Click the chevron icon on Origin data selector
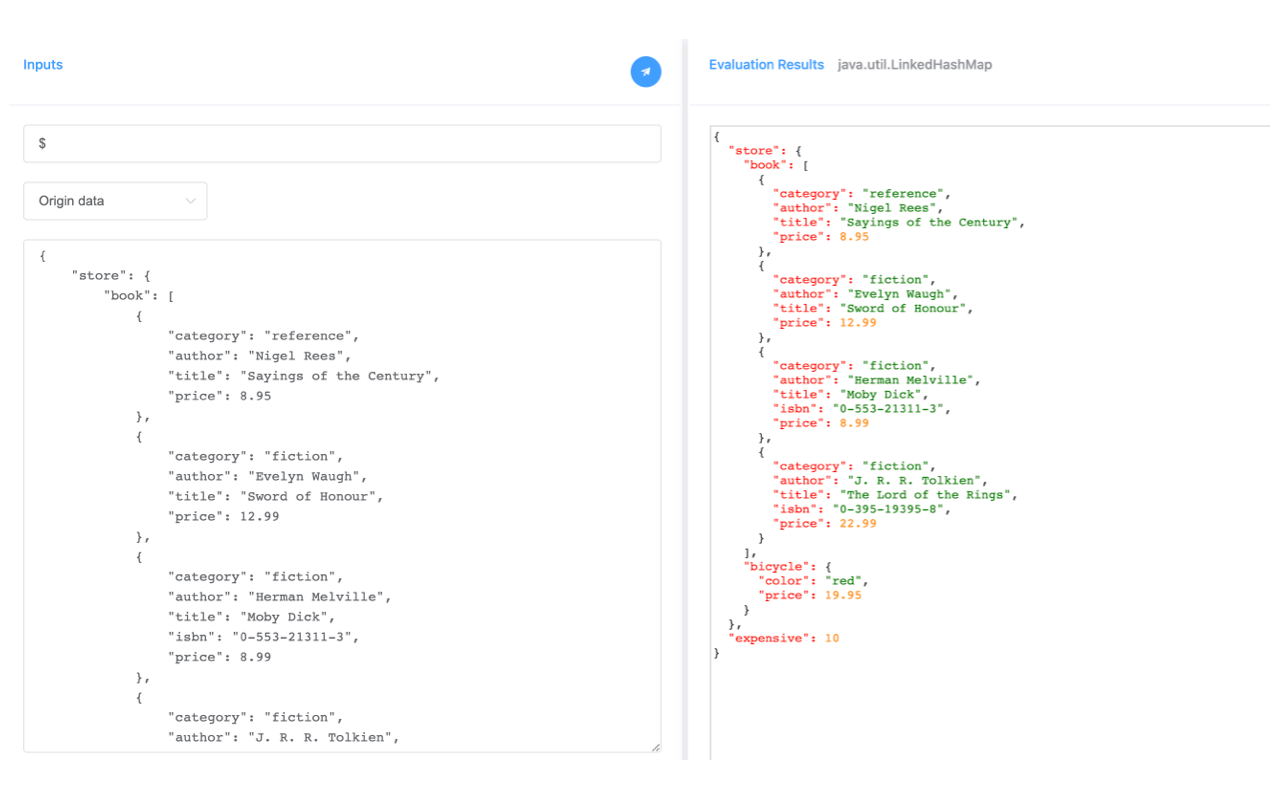Screen dimensions: 1280x800 (190, 200)
